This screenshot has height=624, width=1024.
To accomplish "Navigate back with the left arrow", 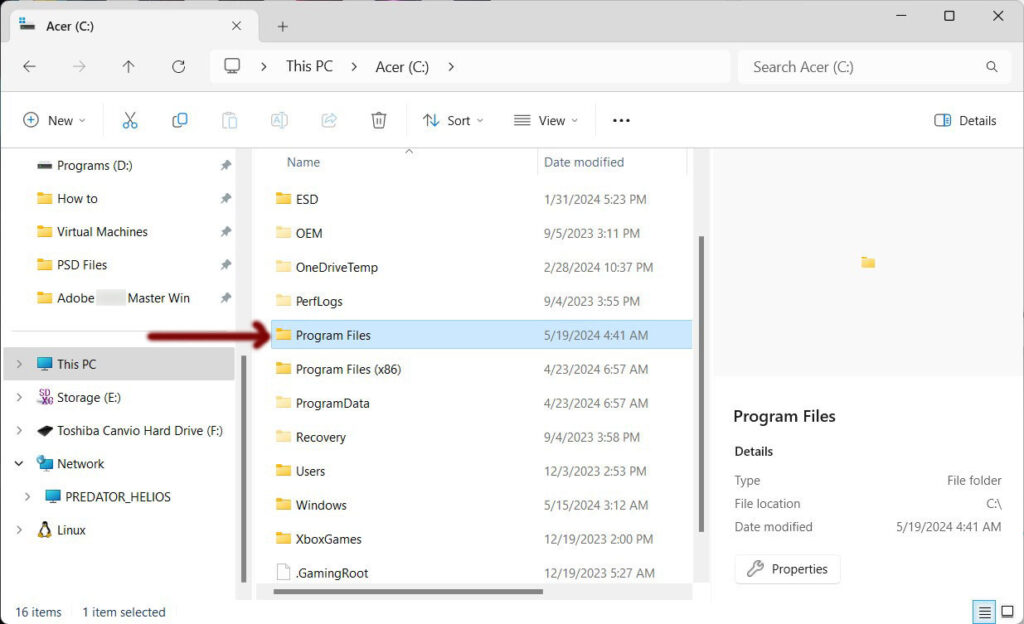I will pyautogui.click(x=29, y=67).
